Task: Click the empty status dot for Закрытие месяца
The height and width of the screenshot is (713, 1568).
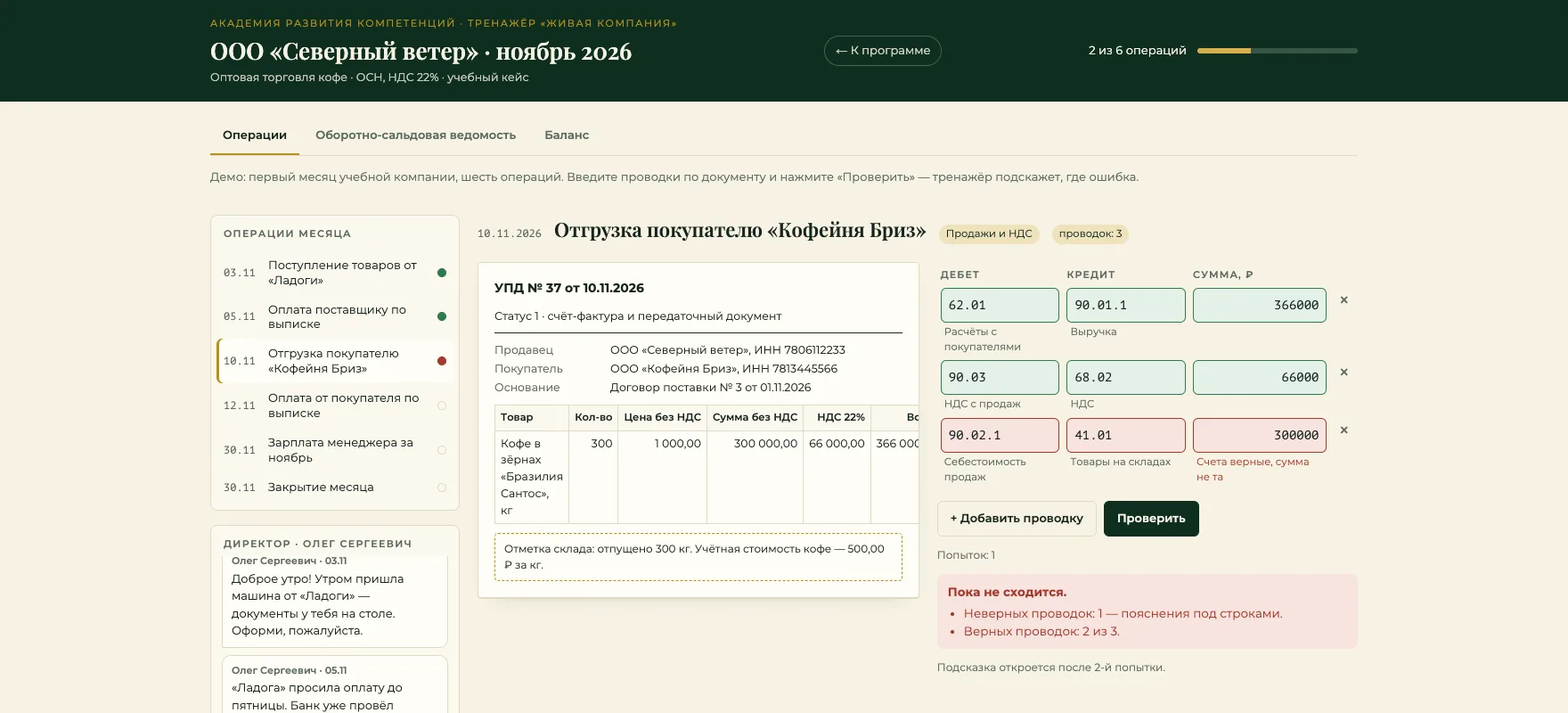Action: point(442,488)
